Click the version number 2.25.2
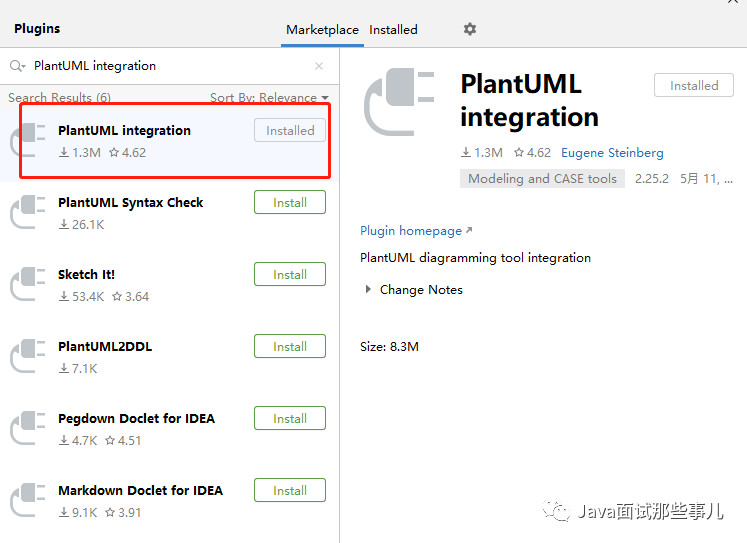The width and height of the screenshot is (747, 543). click(652, 179)
